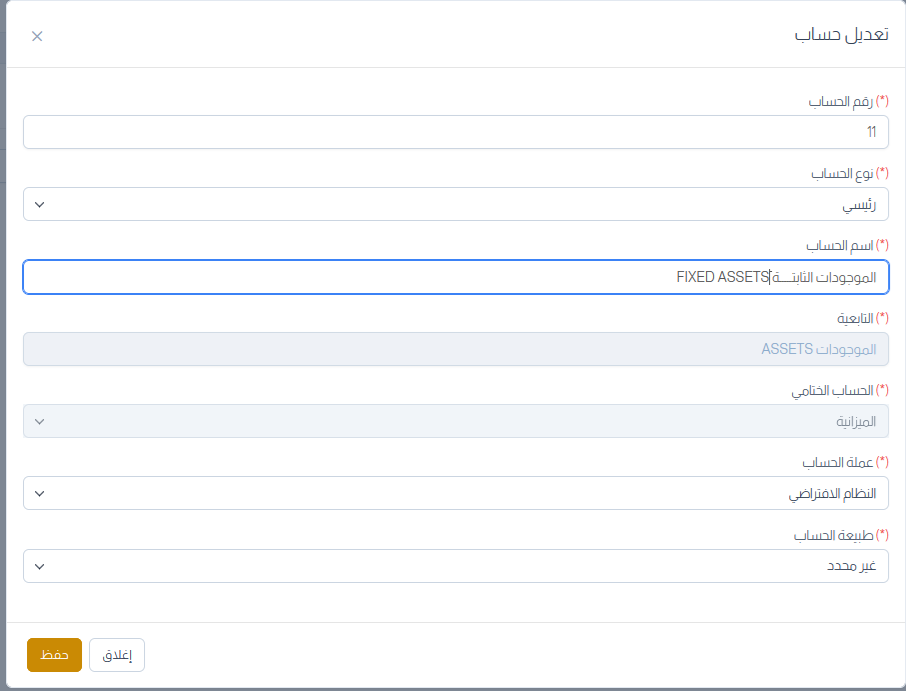Click the رقم الحساب label
The width and height of the screenshot is (906, 691).
coord(840,102)
